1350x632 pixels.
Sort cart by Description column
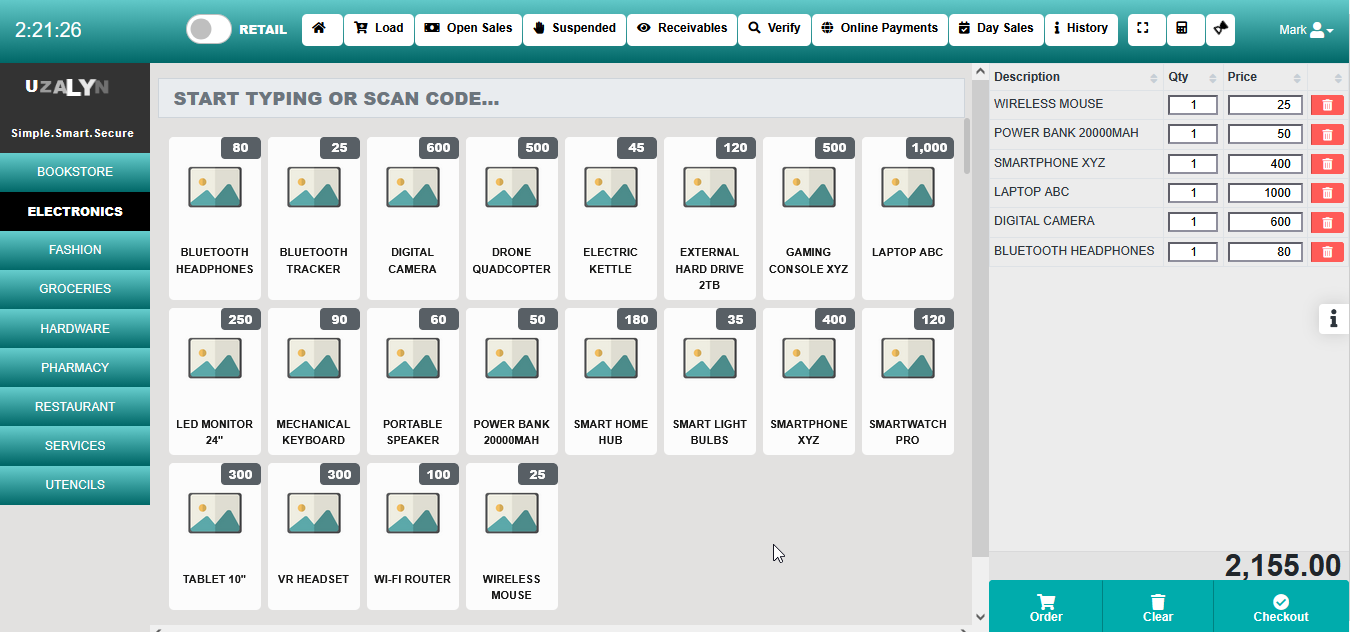(1076, 77)
